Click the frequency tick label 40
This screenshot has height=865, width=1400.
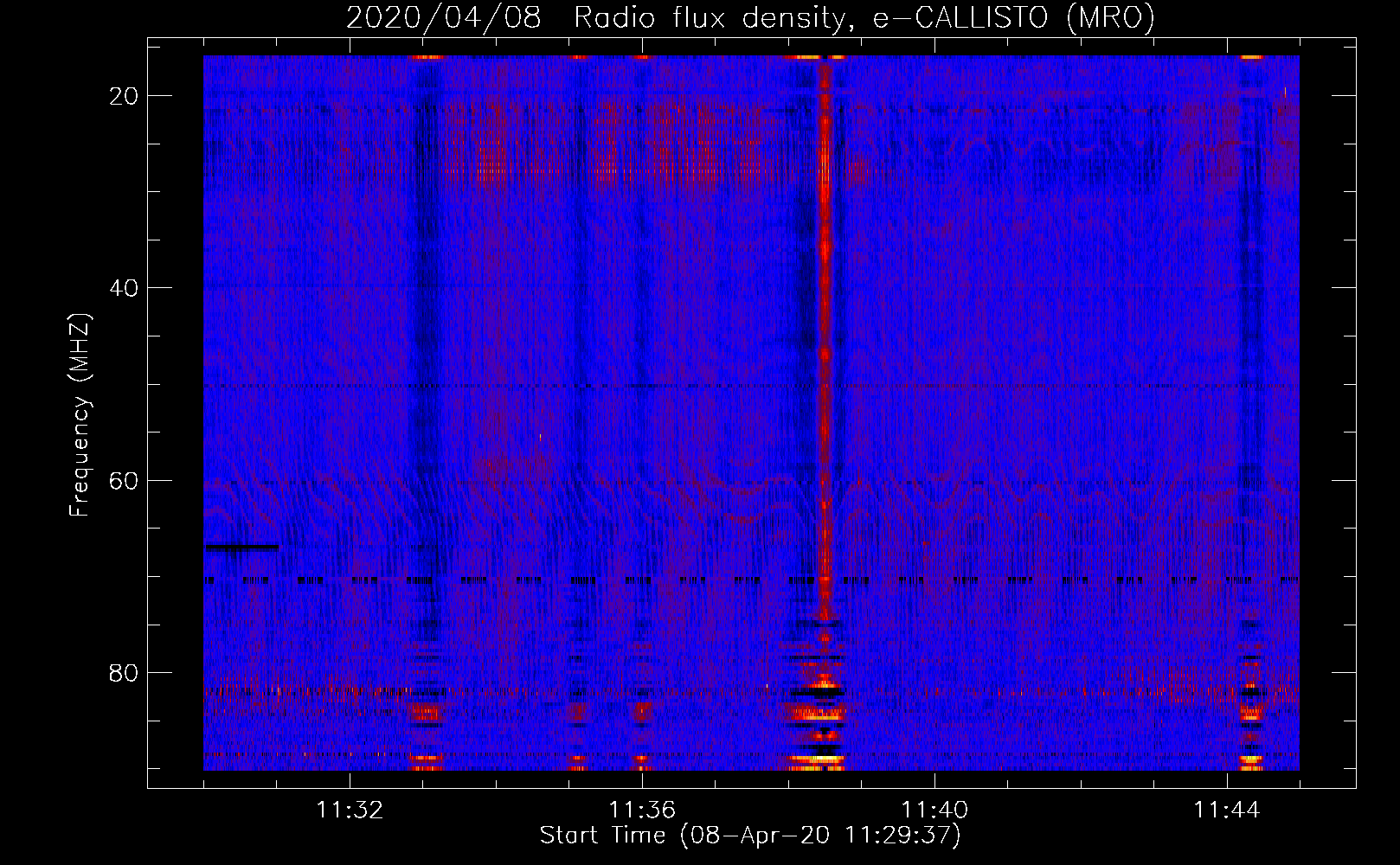coord(125,287)
